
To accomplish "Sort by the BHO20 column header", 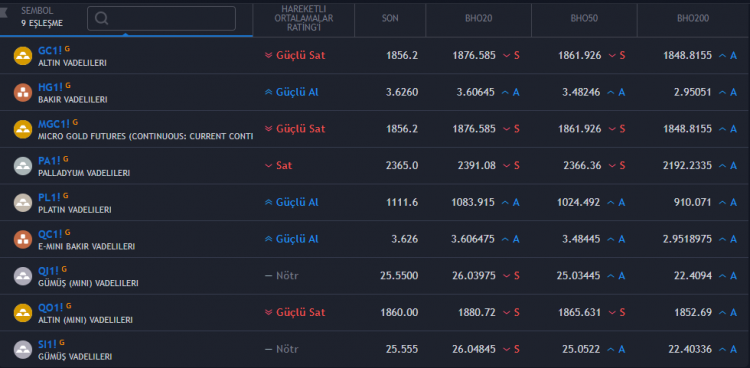I will pos(478,19).
